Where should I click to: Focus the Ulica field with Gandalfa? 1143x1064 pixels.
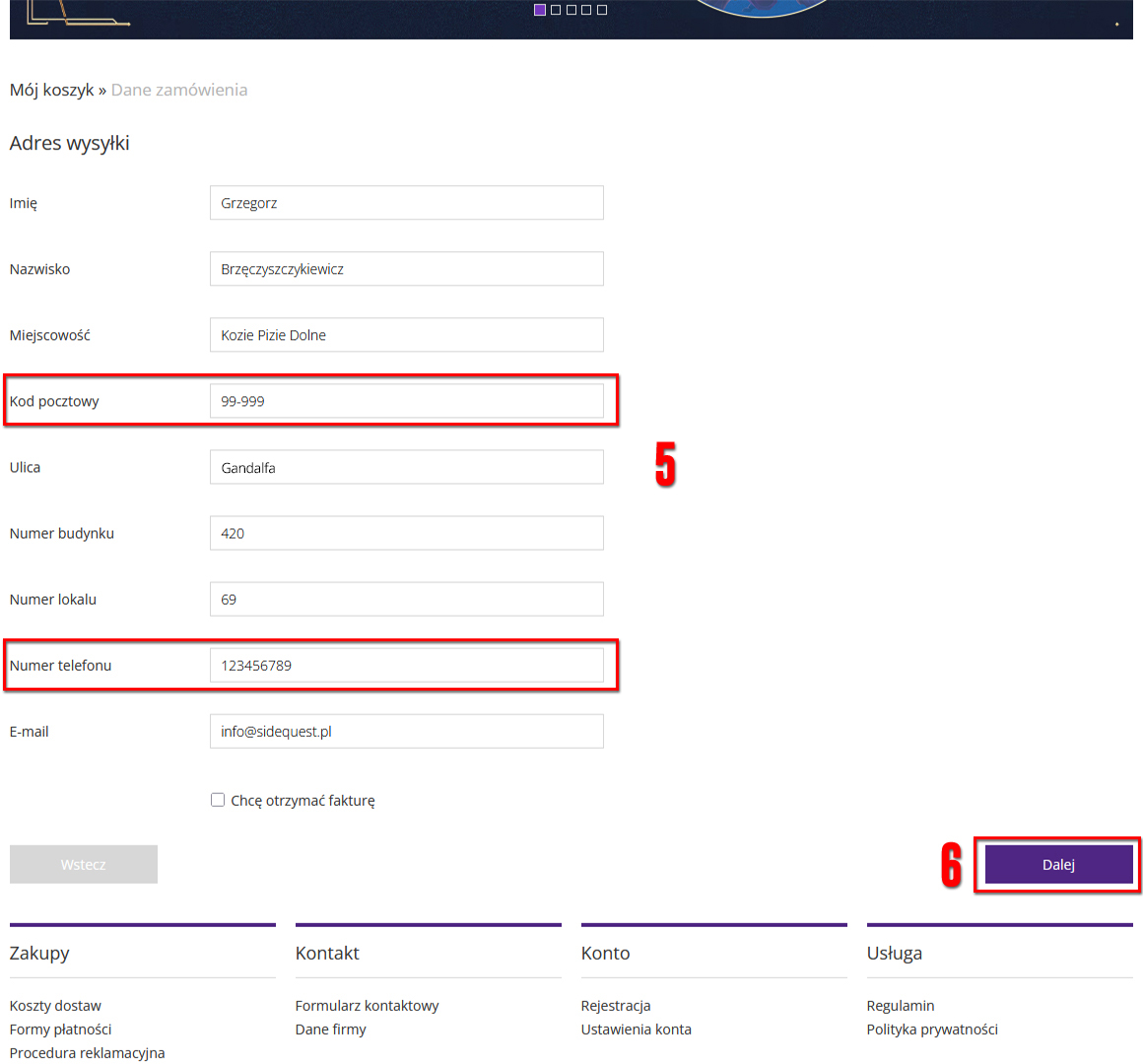pyautogui.click(x=406, y=467)
